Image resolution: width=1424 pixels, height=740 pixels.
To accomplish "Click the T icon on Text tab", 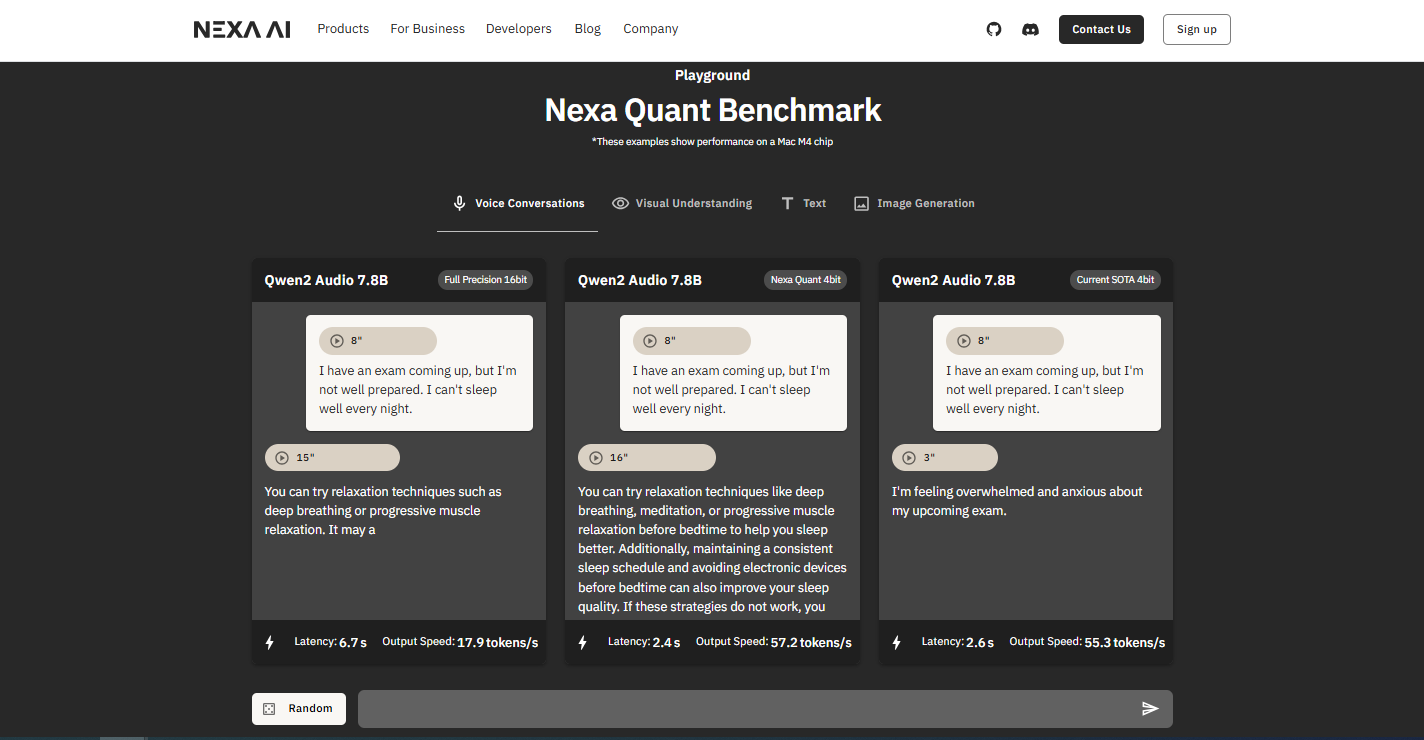I will point(787,203).
